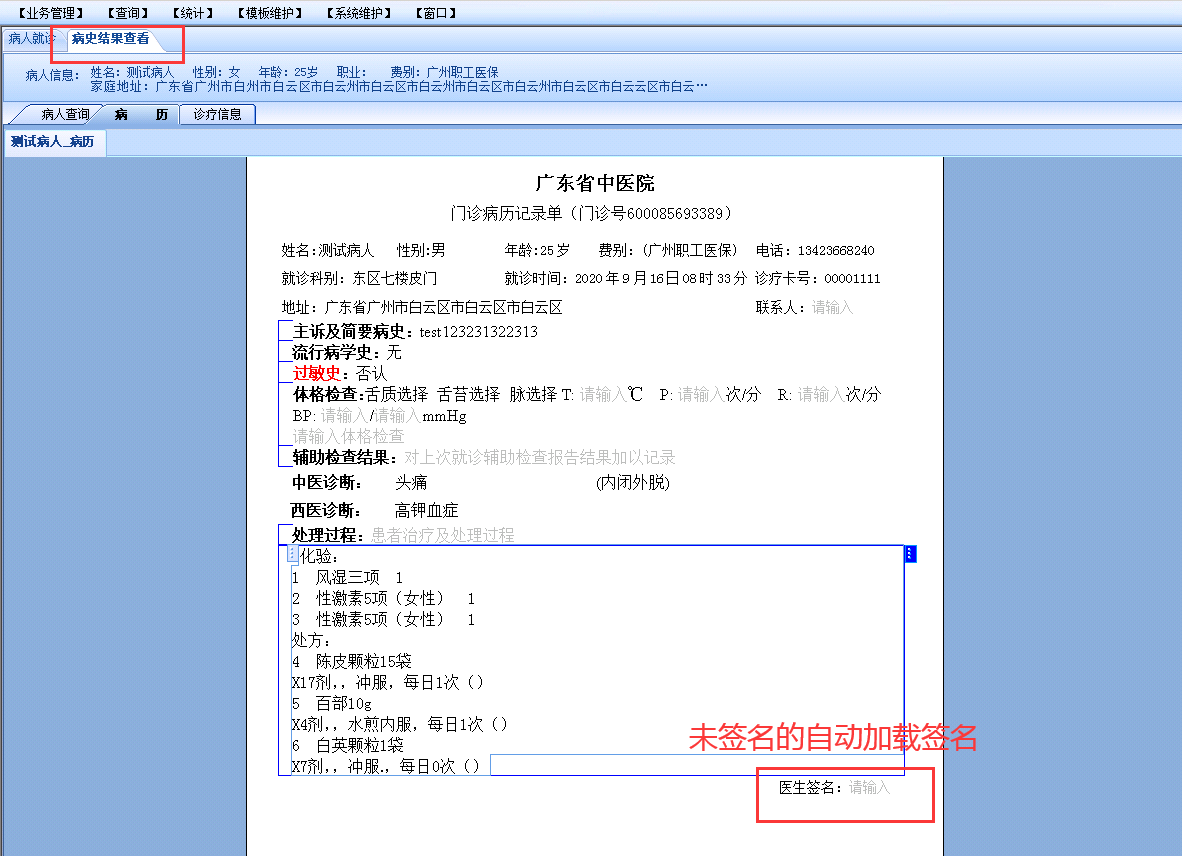Click the 西医诊断 value 高钾血症
This screenshot has height=856, width=1182.
point(427,511)
